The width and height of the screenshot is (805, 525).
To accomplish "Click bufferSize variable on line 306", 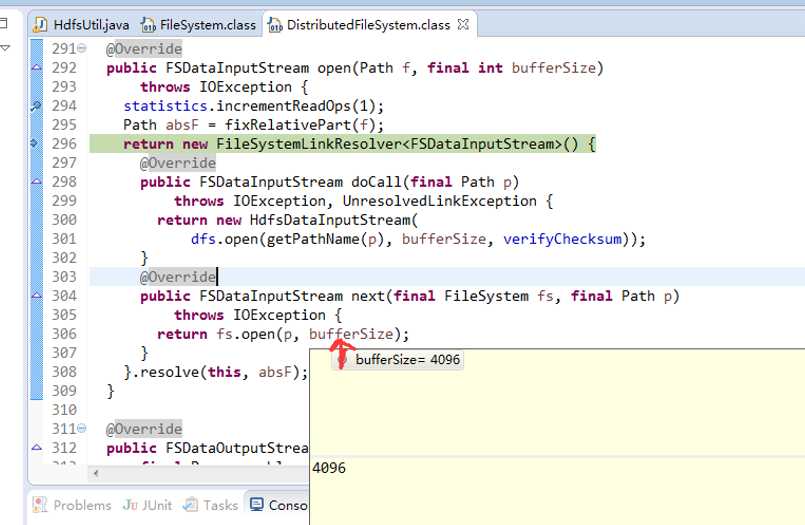I will (x=351, y=334).
